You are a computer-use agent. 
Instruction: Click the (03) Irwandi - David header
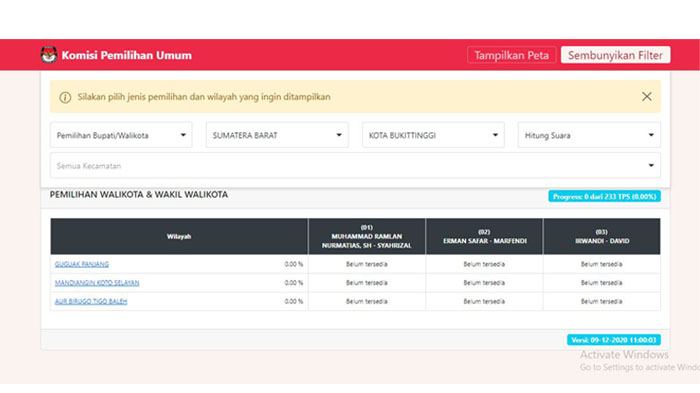coord(602,236)
